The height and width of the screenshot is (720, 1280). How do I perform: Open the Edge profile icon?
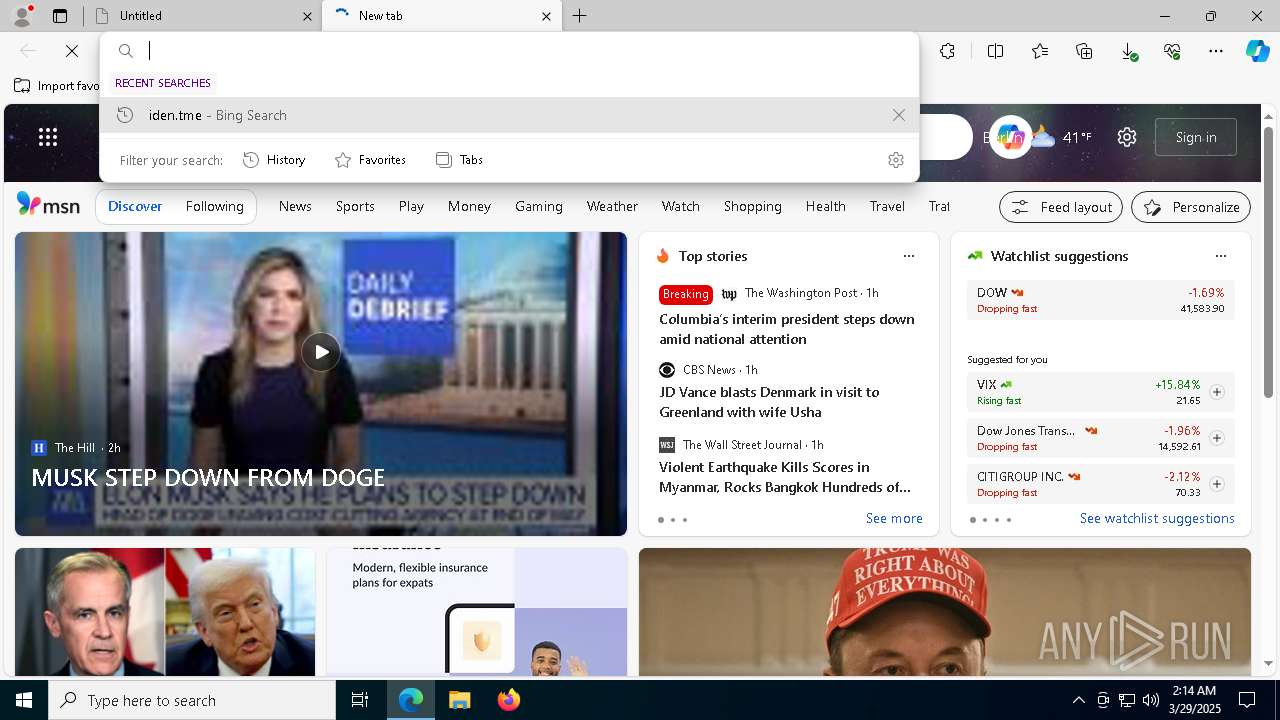21,15
